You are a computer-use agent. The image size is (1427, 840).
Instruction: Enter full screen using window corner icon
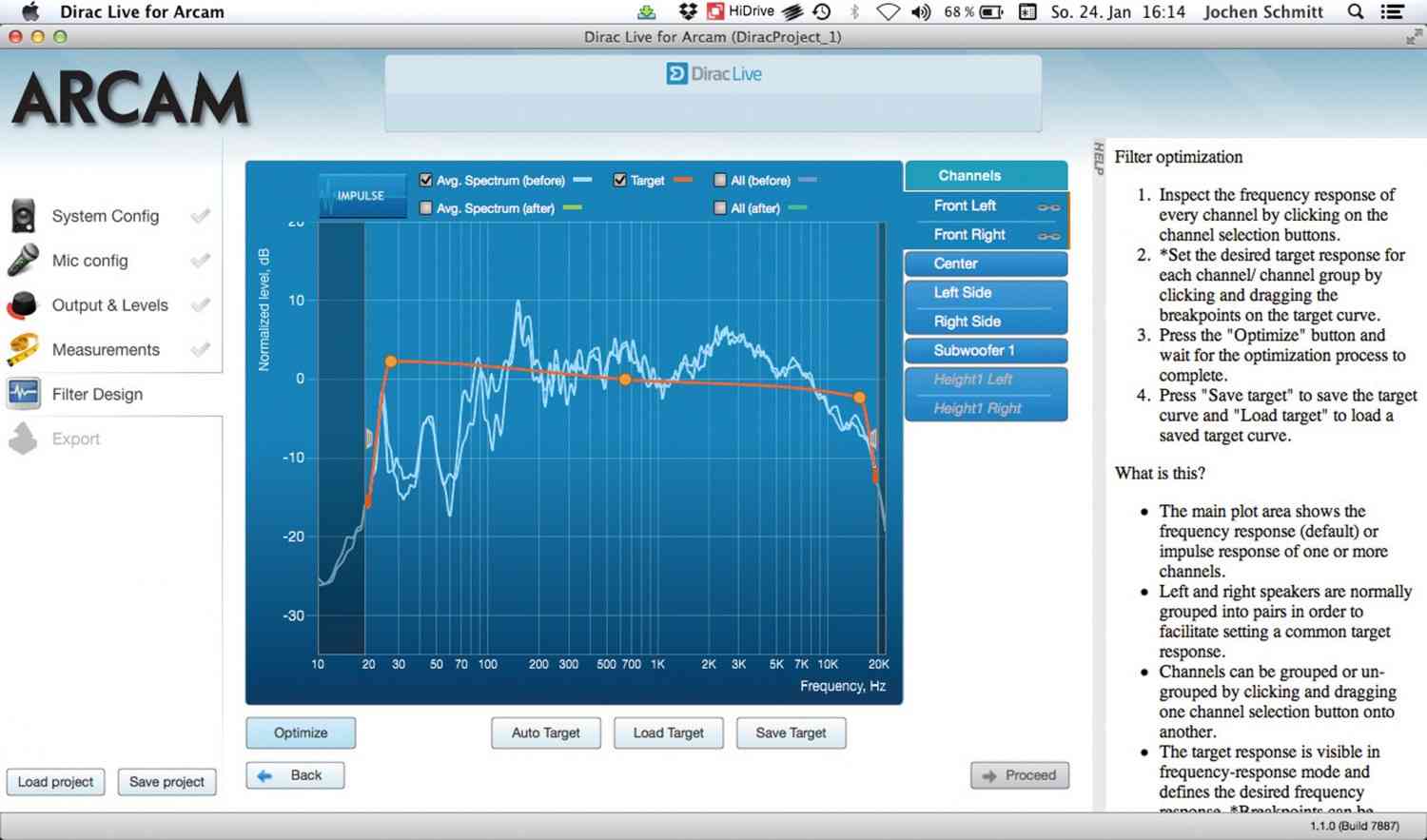1414,37
